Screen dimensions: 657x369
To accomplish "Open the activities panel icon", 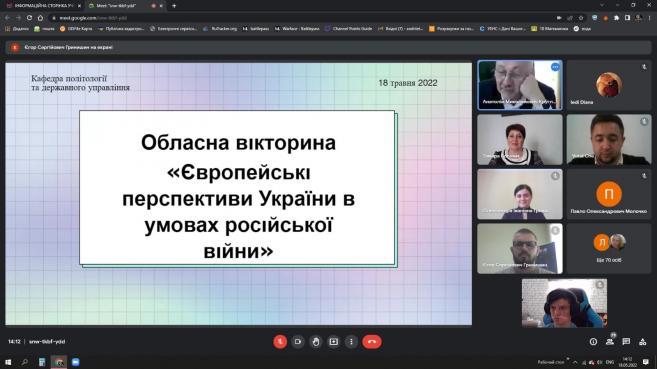I will (x=642, y=342).
